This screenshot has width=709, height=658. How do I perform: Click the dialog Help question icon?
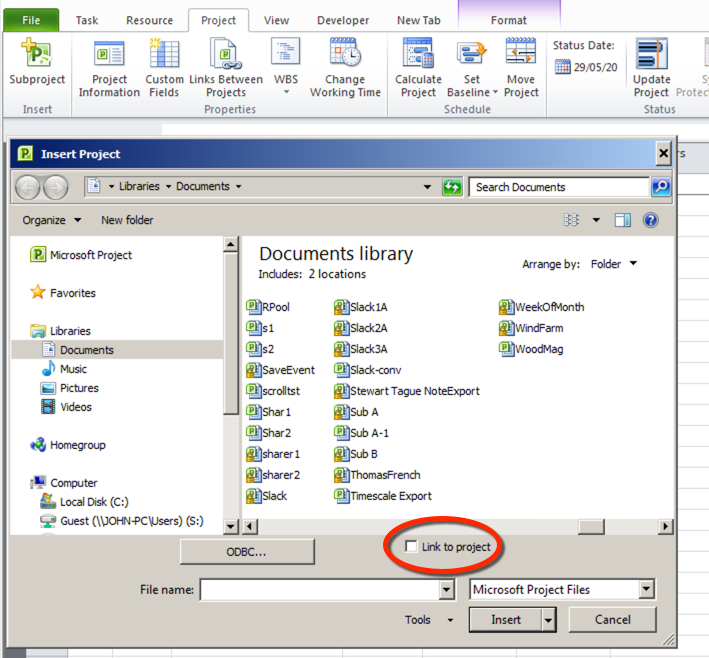[x=650, y=220]
